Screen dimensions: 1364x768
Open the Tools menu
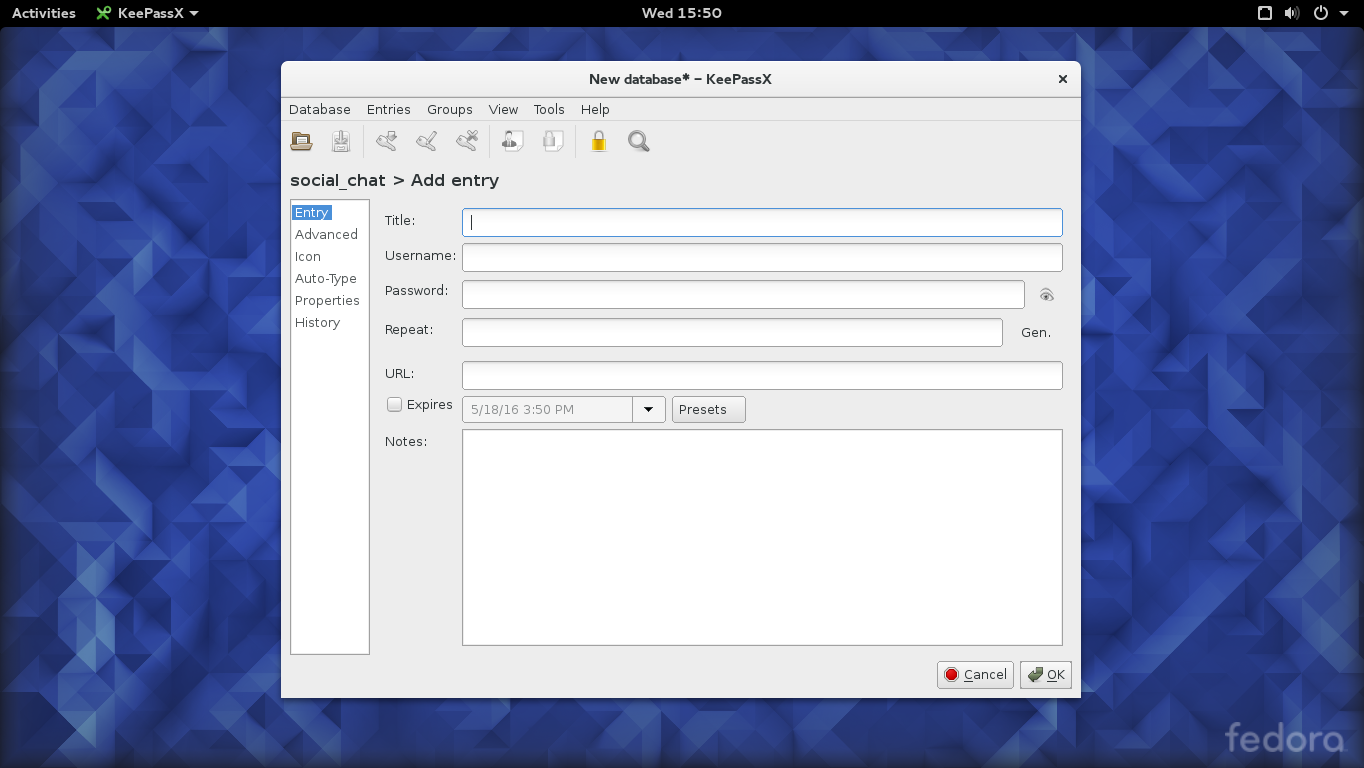pos(549,110)
